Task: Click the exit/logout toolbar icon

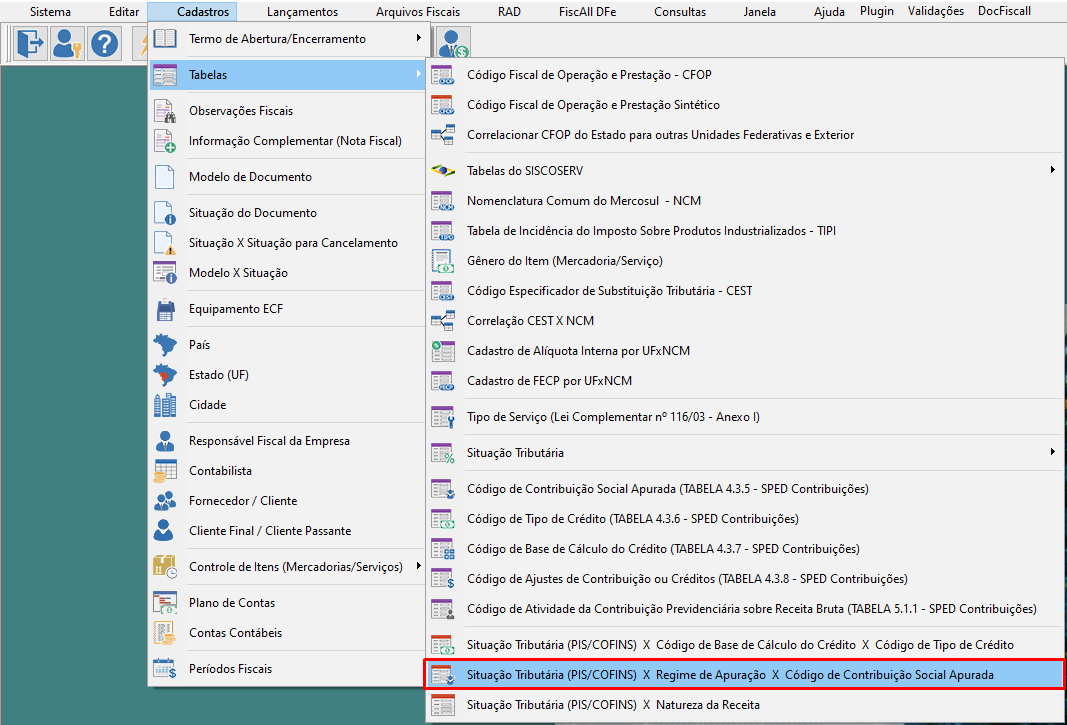Action: pos(30,44)
